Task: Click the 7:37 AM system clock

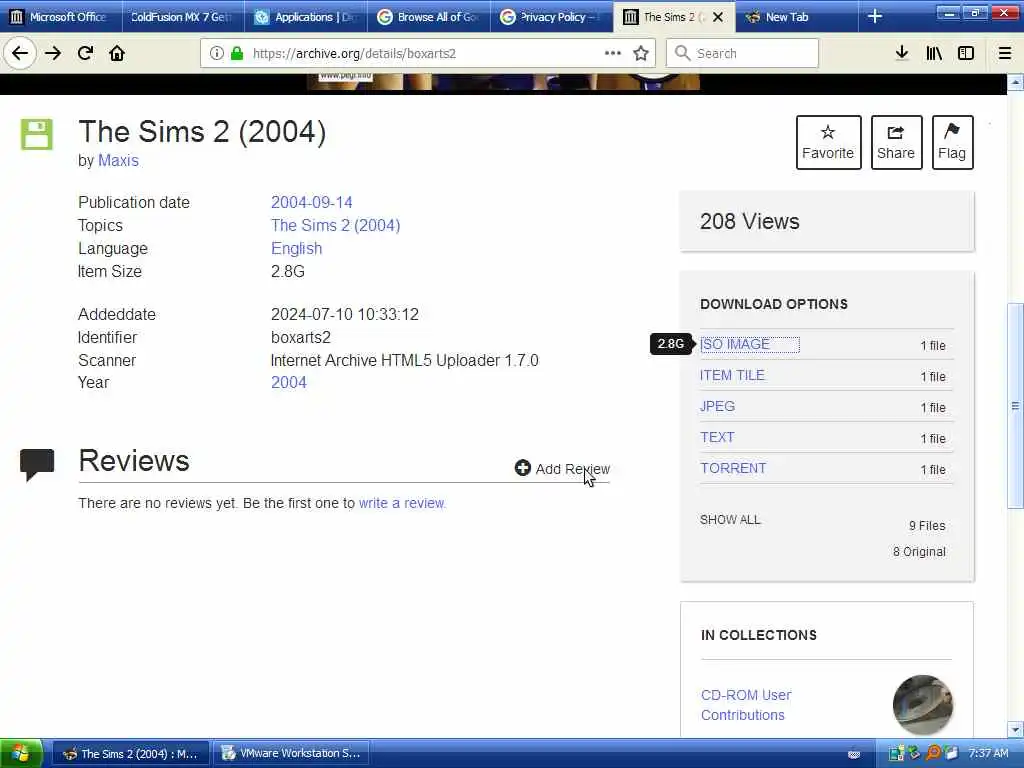Action: pos(988,753)
